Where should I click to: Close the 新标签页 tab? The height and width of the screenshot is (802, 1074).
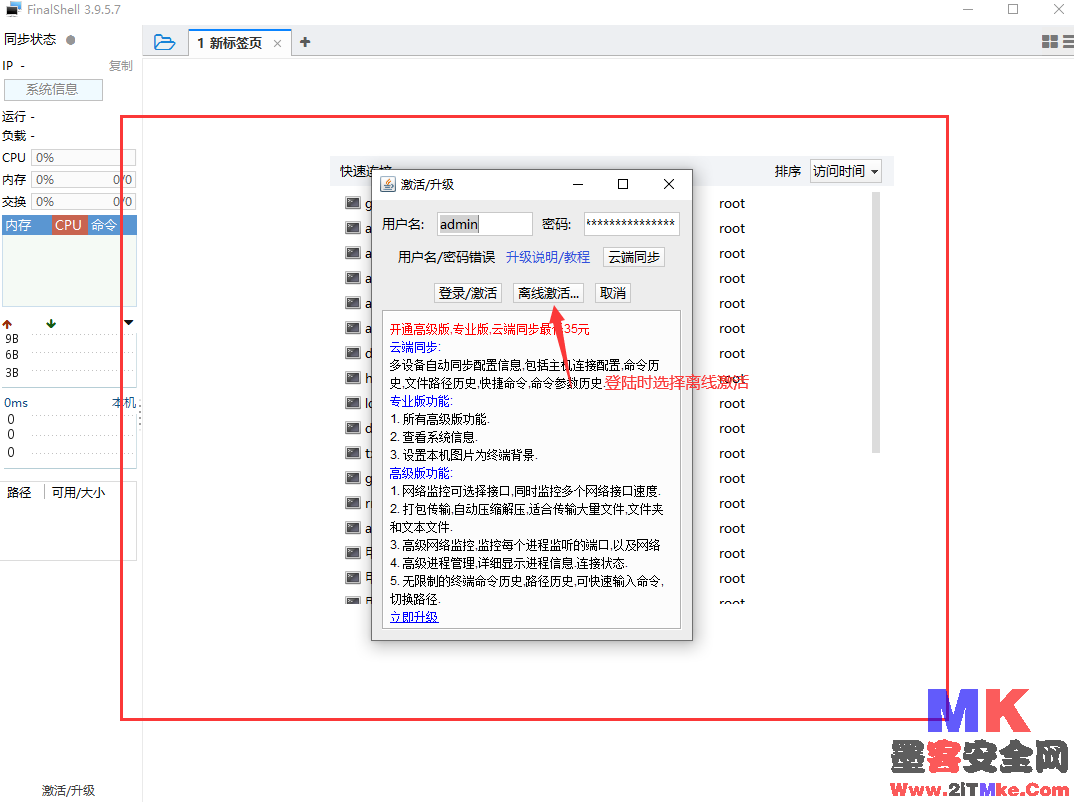pos(277,43)
